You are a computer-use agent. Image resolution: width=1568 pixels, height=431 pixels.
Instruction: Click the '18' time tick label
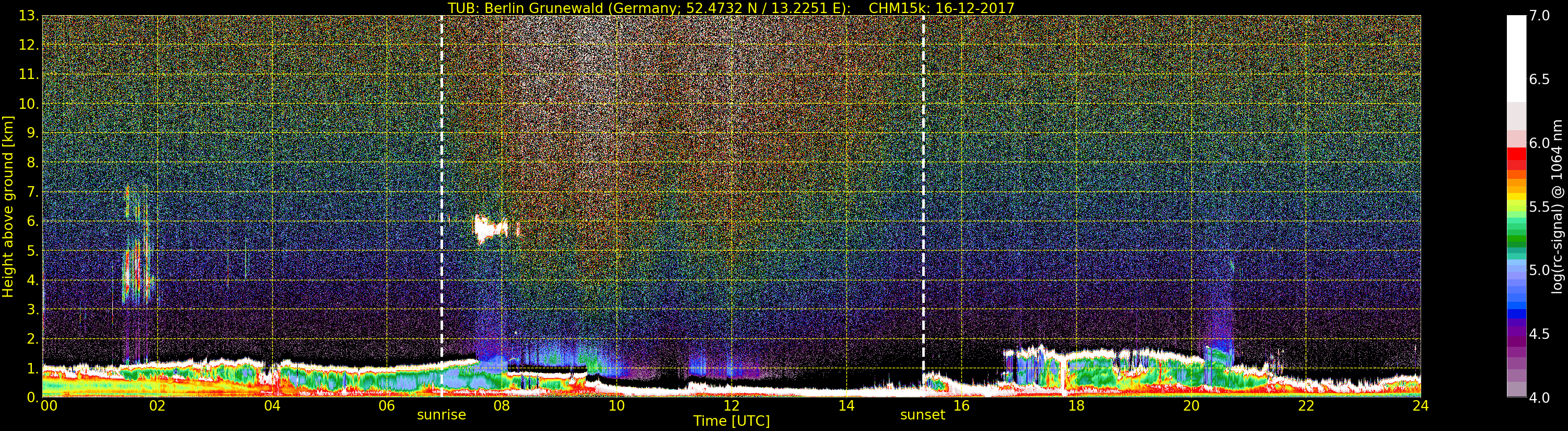point(1076,406)
